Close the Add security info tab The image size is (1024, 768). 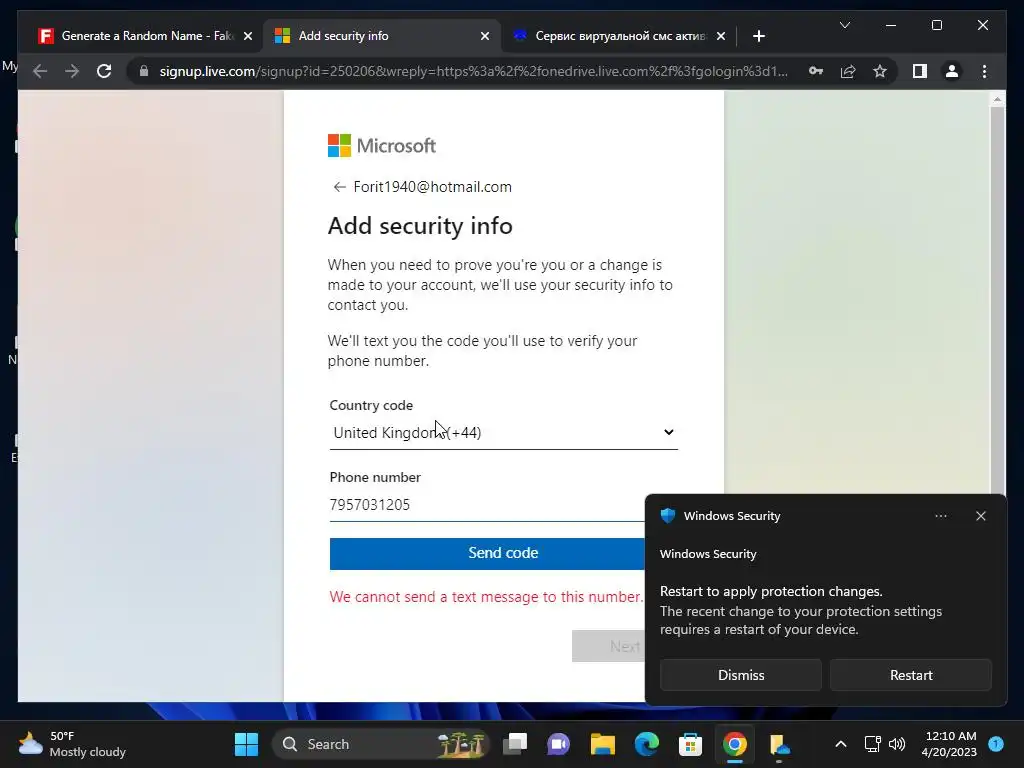(x=485, y=36)
